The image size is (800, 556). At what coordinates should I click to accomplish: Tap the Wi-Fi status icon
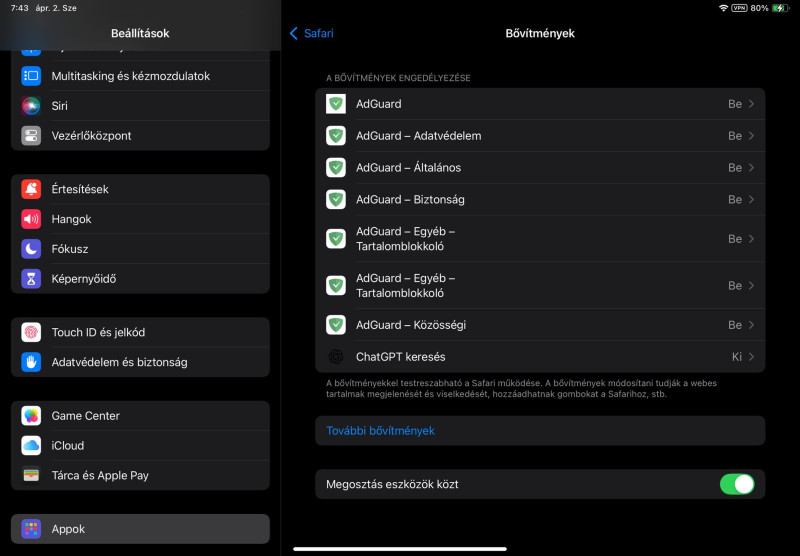coord(723,8)
